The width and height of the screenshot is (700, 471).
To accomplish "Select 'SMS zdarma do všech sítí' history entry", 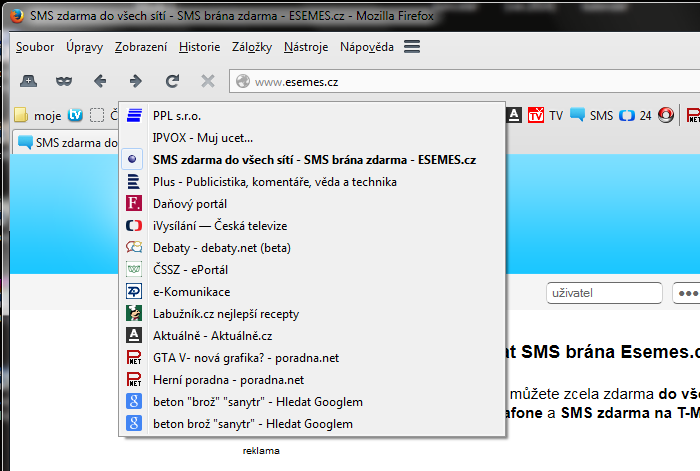I will click(x=312, y=159).
